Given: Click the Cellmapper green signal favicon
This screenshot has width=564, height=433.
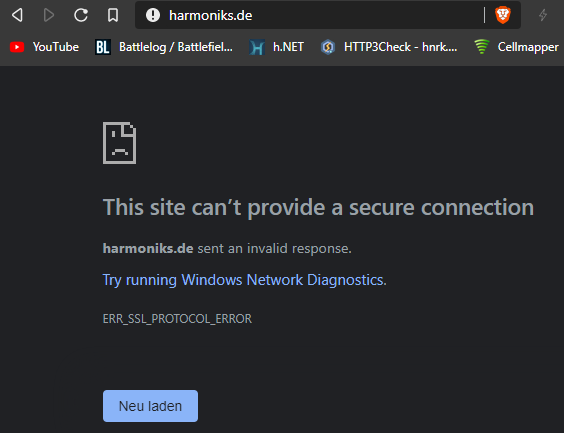Looking at the screenshot, I should click(x=482, y=47).
